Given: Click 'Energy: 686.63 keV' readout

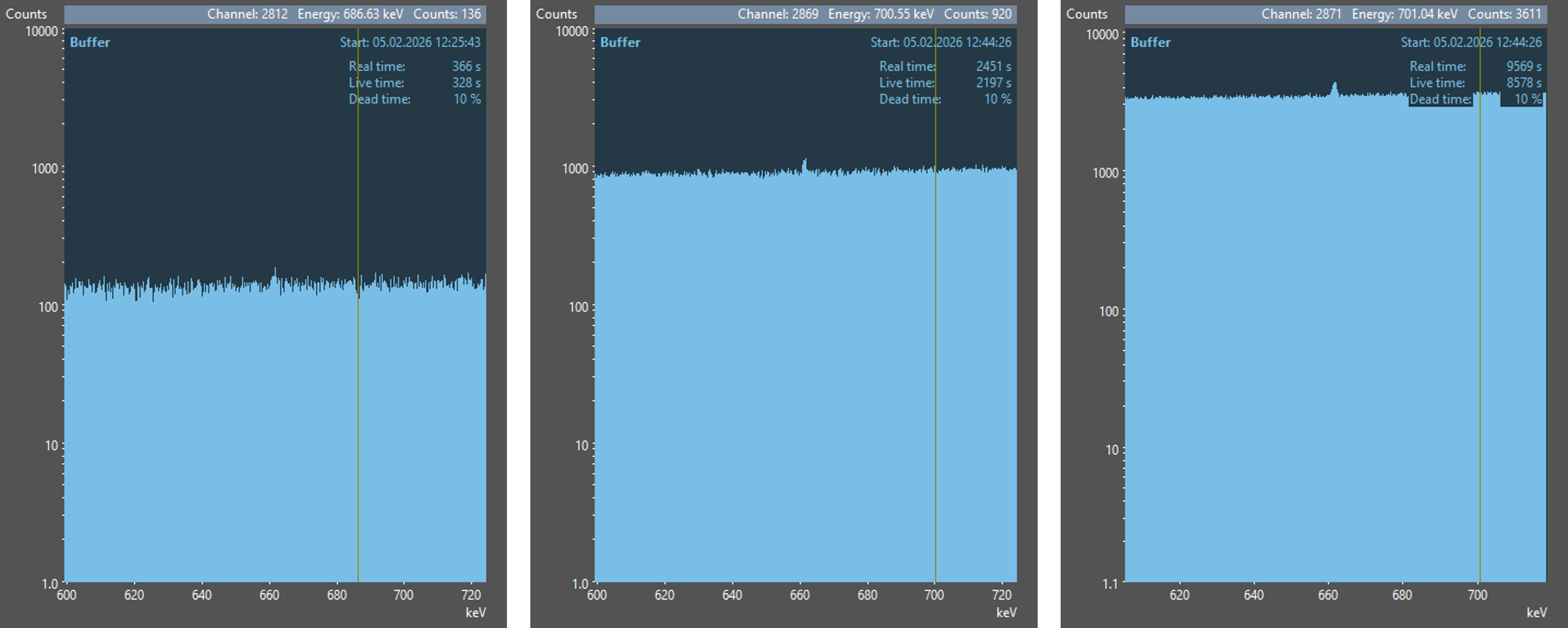Looking at the screenshot, I should 350,14.
